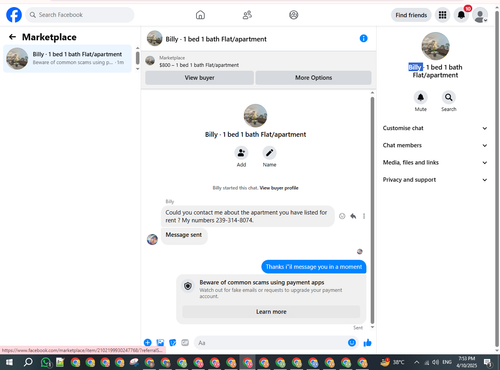Expand Privacy and support section

(x=435, y=180)
